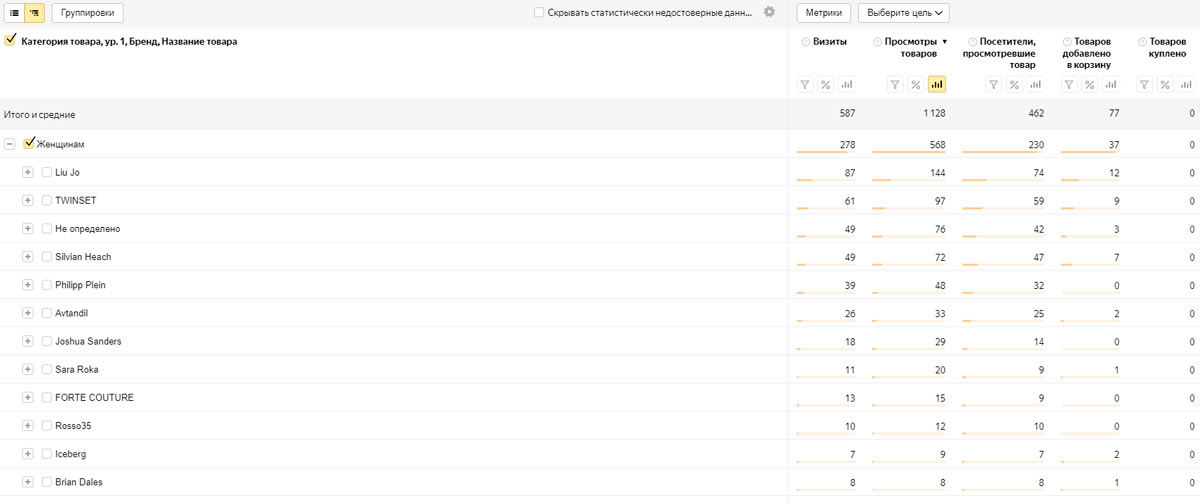Toggle percent icon under Просмотры товаров
This screenshot has width=1200, height=504.
point(915,85)
